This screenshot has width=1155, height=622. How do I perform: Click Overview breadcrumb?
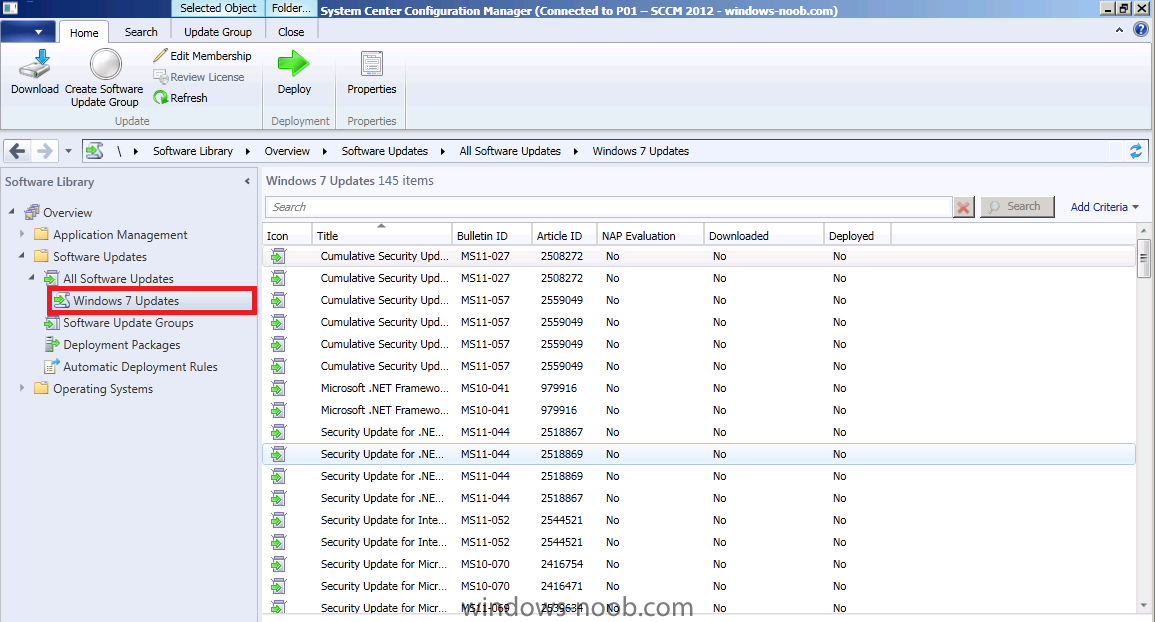click(287, 151)
